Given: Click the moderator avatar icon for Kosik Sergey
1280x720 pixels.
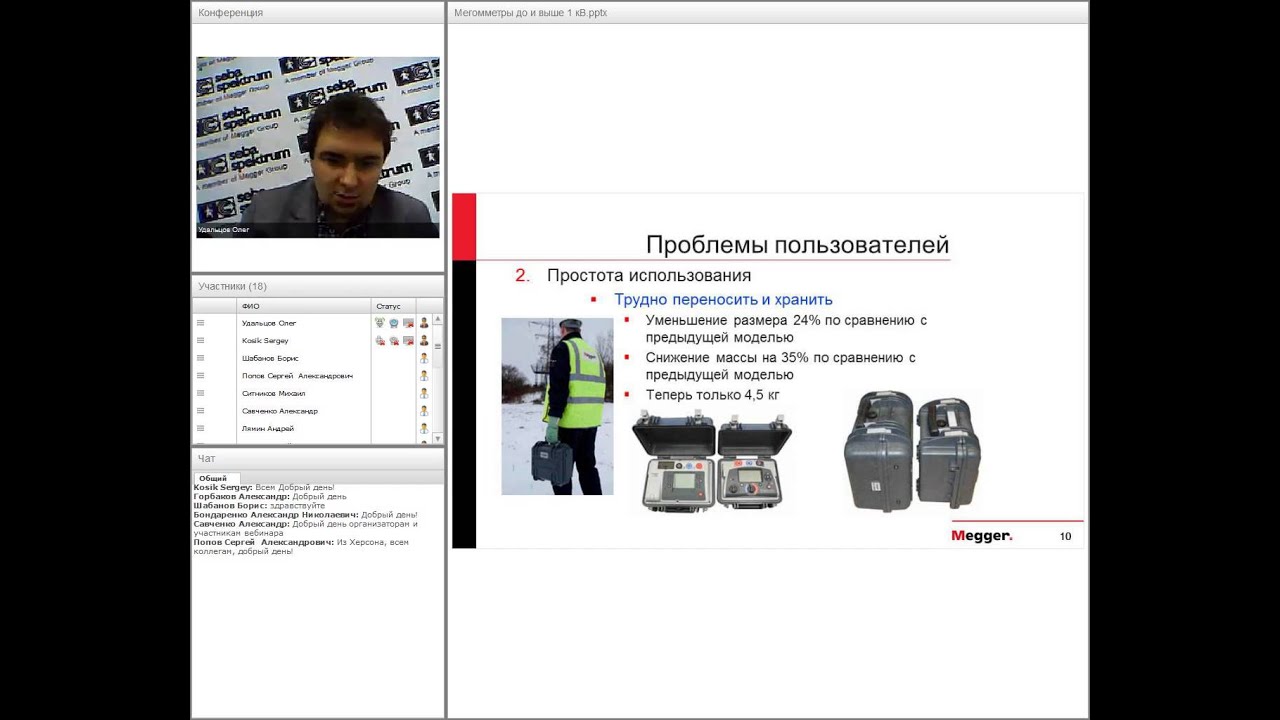Looking at the screenshot, I should (x=424, y=341).
